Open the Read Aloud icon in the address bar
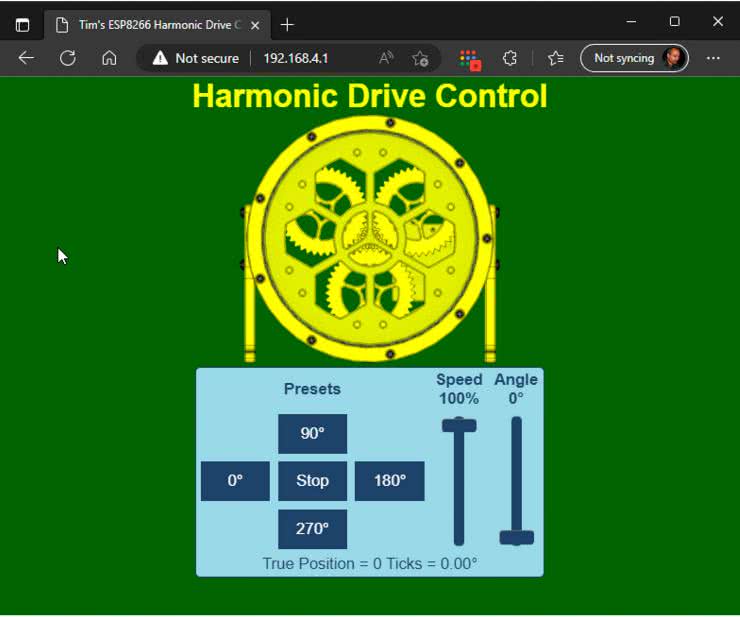The image size is (740, 617). point(386,58)
